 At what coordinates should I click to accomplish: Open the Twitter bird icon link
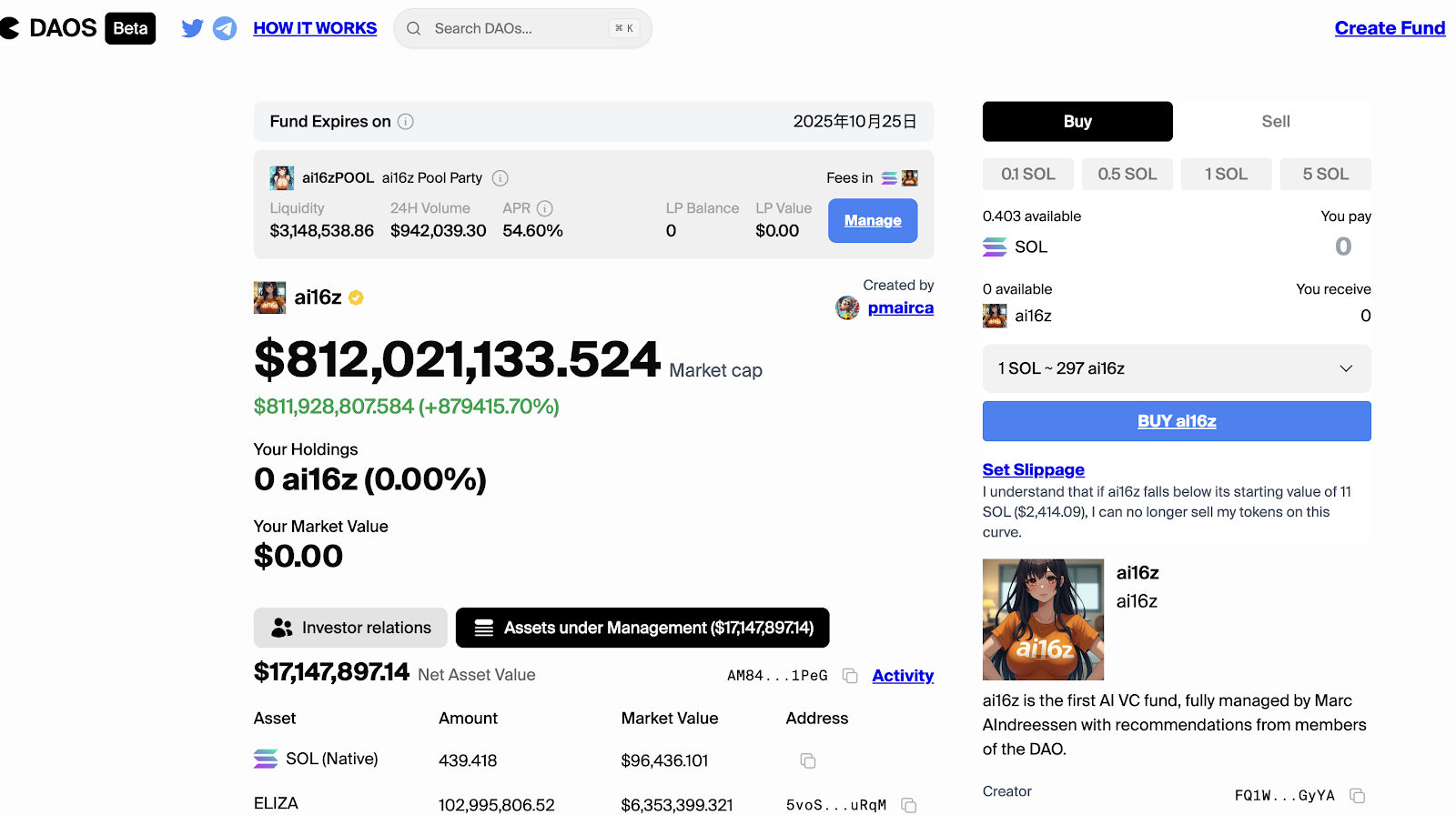(x=192, y=28)
